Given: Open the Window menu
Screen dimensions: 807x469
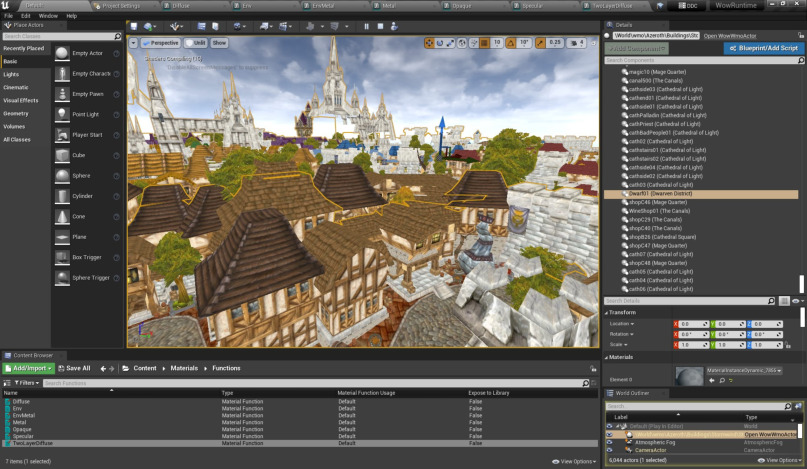Looking at the screenshot, I should click(47, 16).
